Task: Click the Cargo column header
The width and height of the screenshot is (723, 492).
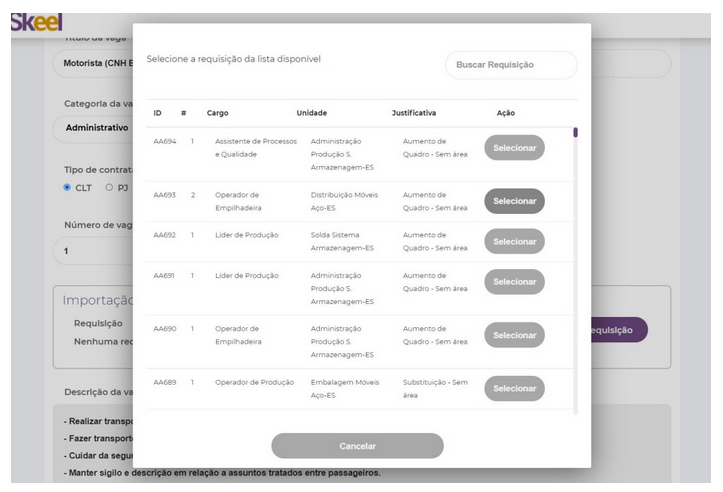Action: click(217, 113)
